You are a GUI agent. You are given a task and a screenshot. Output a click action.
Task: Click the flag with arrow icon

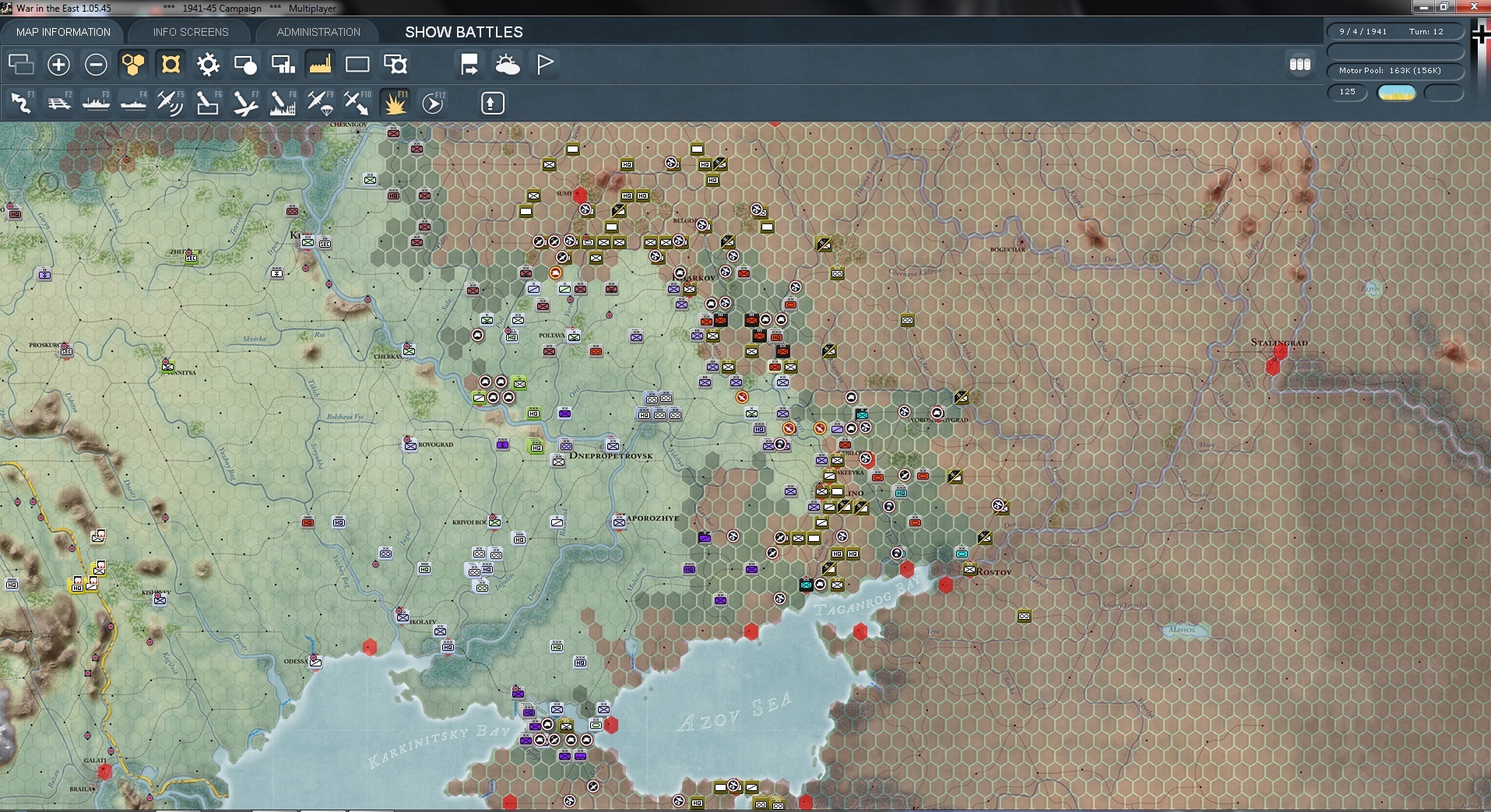(469, 64)
